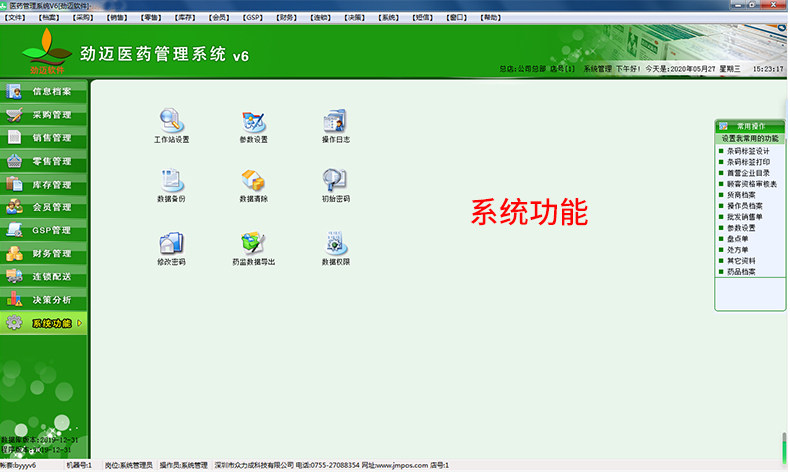Open 顾客资格审核表 shortcut
This screenshot has width=790, height=472.
[751, 184]
